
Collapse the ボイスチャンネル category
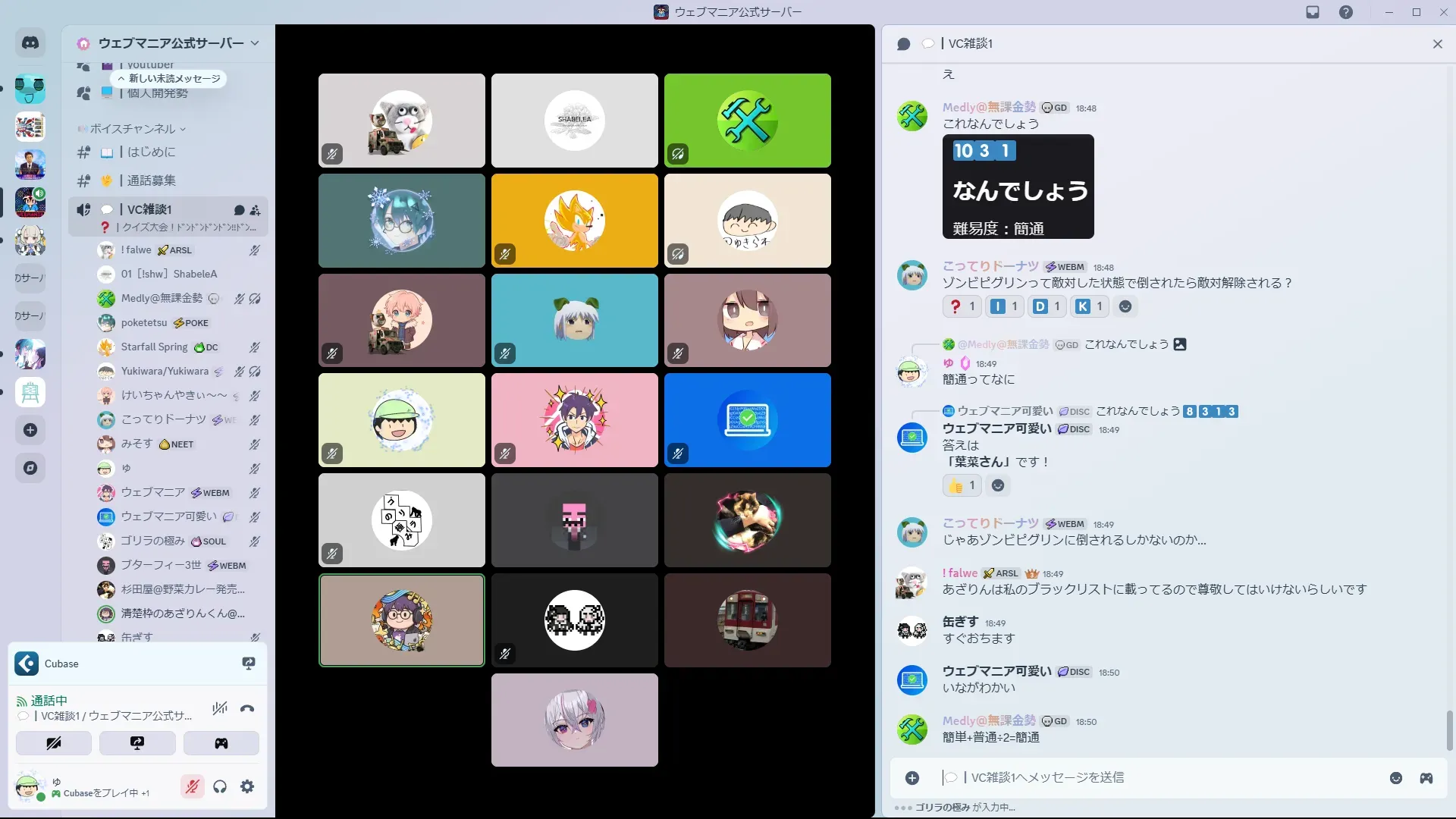pos(133,129)
